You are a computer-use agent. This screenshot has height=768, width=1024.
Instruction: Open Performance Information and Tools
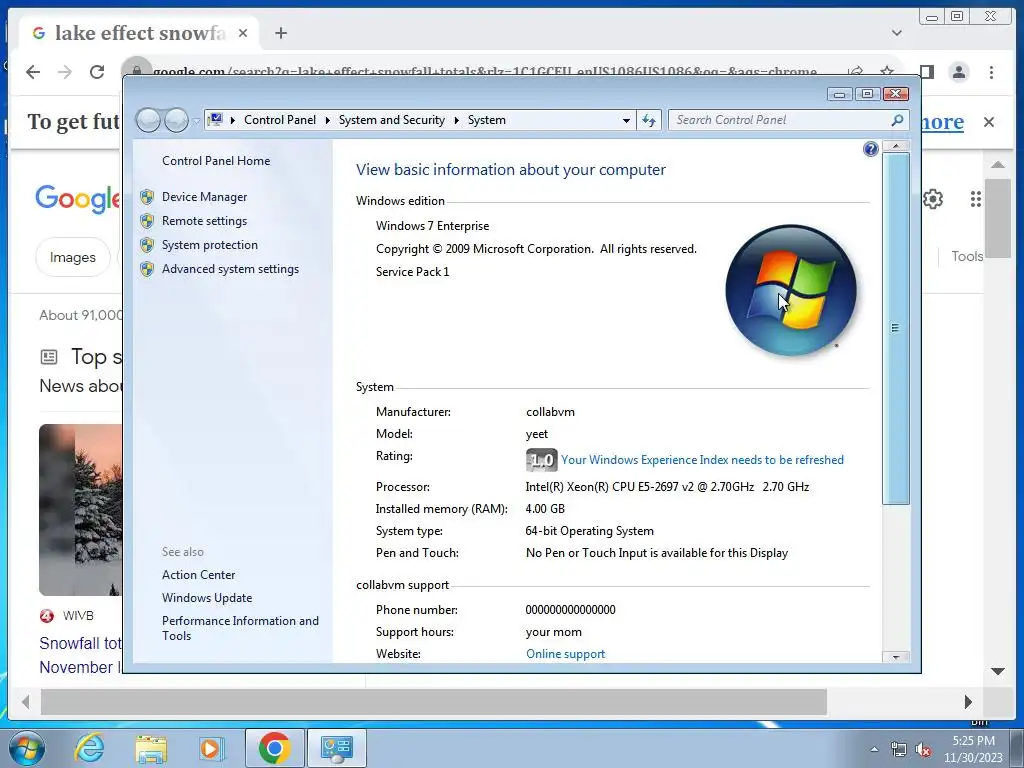(x=240, y=628)
